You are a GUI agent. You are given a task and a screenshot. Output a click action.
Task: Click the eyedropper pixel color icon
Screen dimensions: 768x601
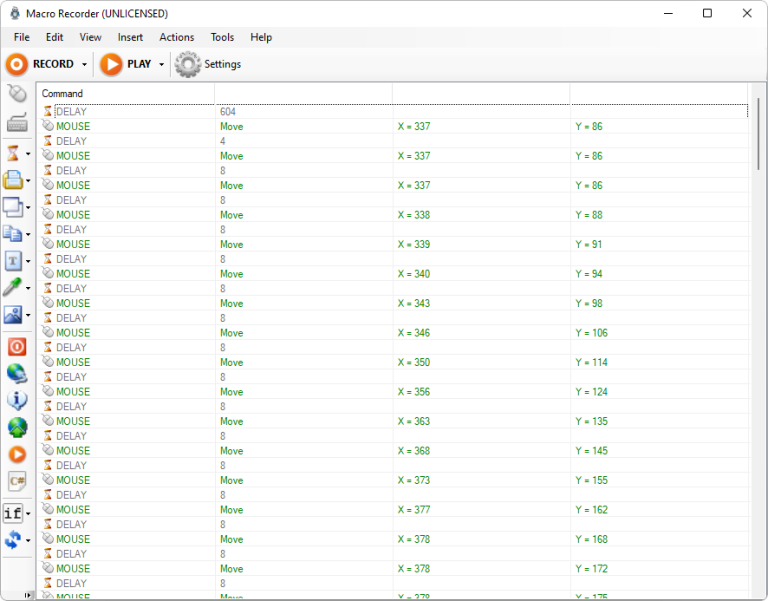[x=13, y=287]
